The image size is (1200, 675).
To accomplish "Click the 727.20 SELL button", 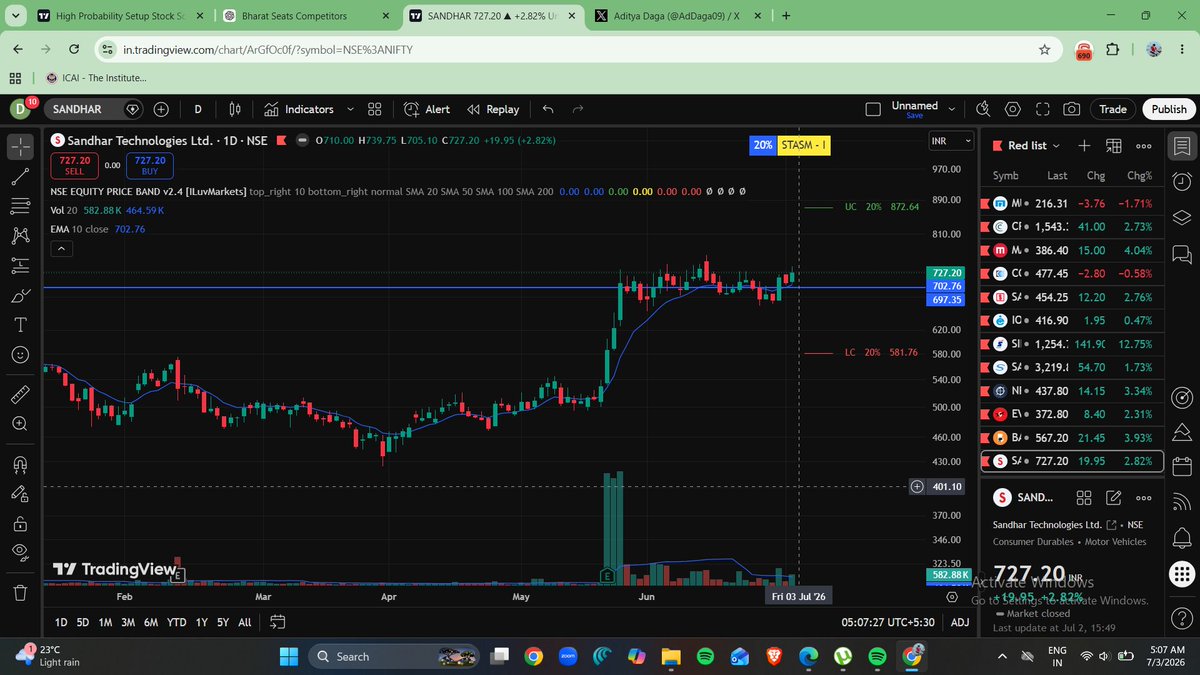I will (x=75, y=165).
